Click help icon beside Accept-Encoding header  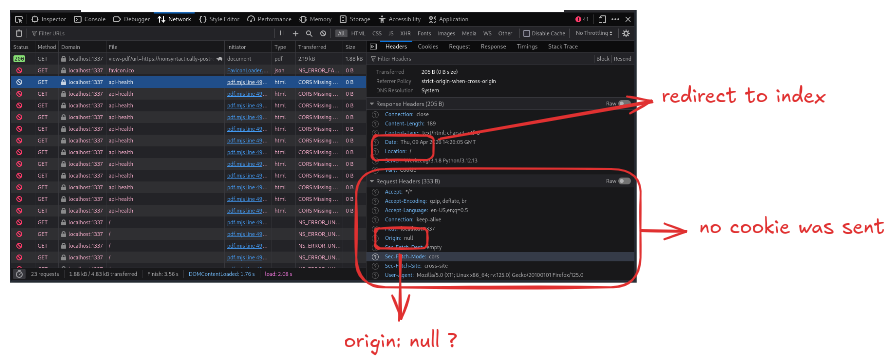tap(375, 201)
